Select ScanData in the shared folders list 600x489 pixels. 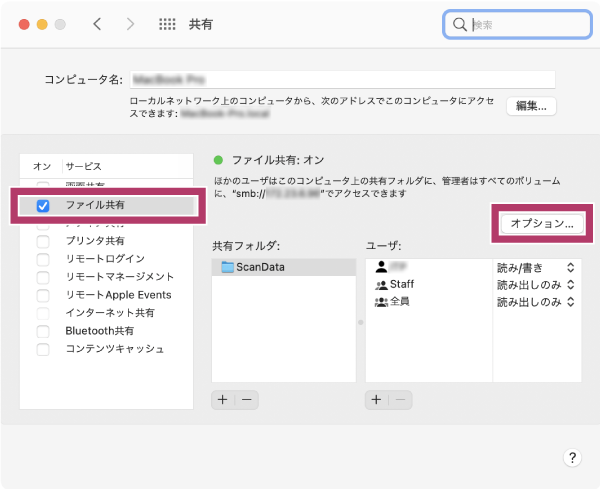tap(284, 267)
